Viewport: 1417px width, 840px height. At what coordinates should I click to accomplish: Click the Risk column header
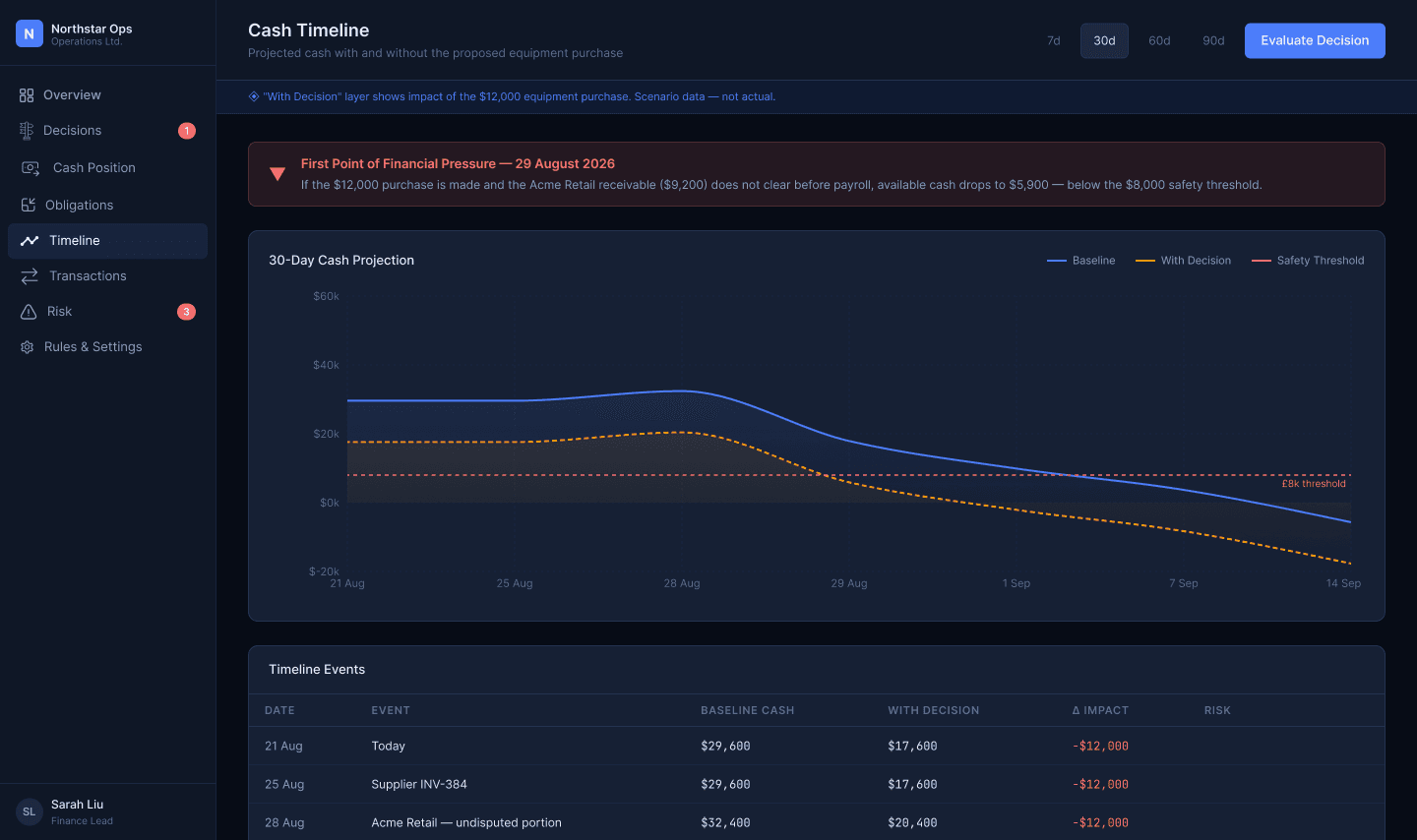1217,710
